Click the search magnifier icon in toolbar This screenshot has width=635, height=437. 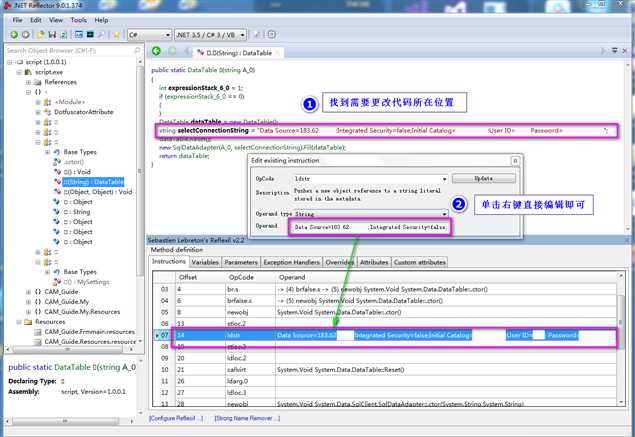pyautogui.click(x=101, y=35)
